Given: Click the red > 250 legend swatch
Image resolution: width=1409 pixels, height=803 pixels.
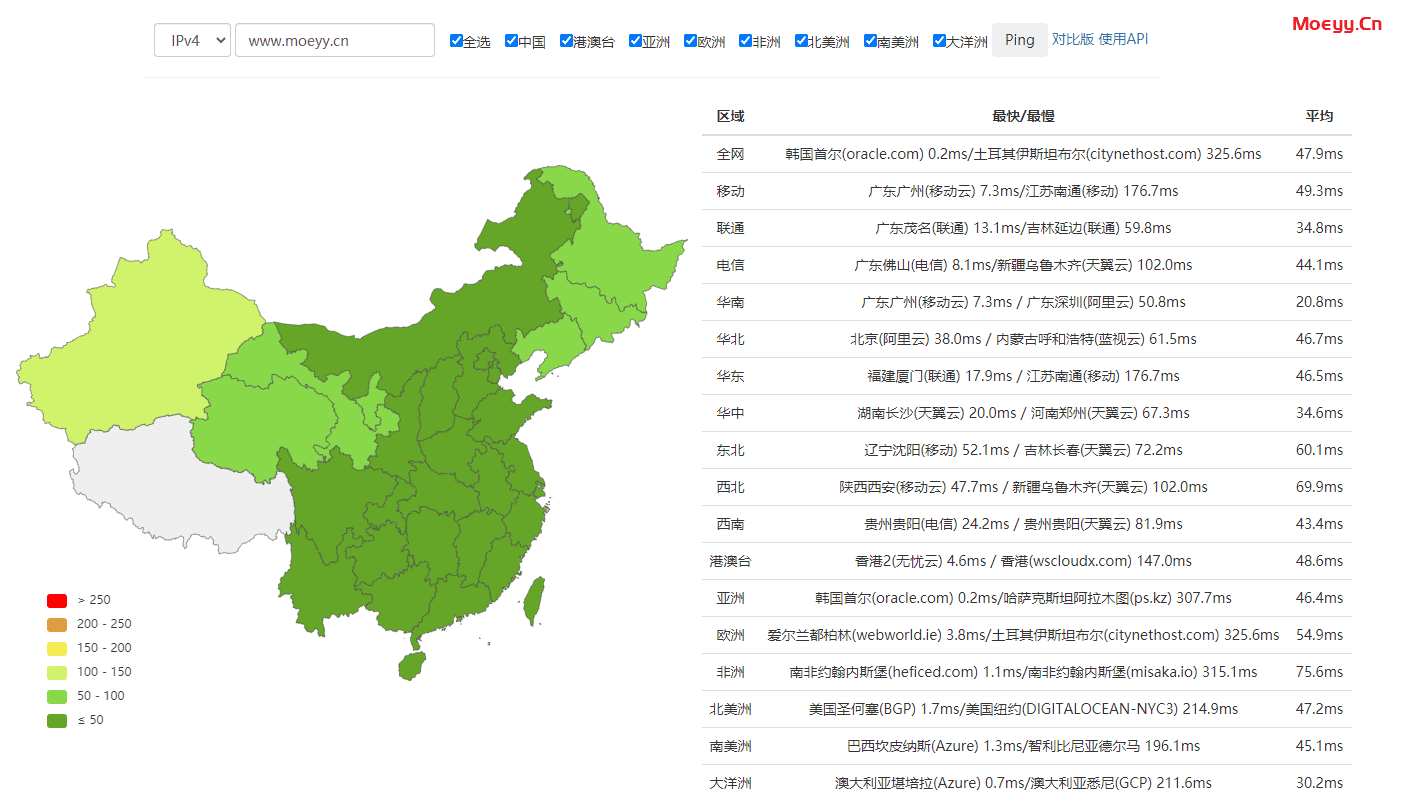Looking at the screenshot, I should [x=57, y=601].
